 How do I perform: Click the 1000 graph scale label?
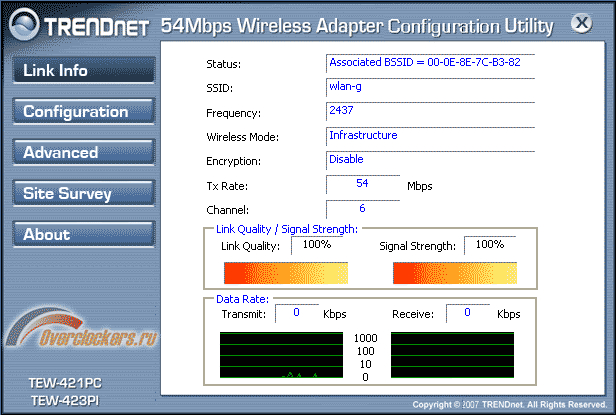365,338
